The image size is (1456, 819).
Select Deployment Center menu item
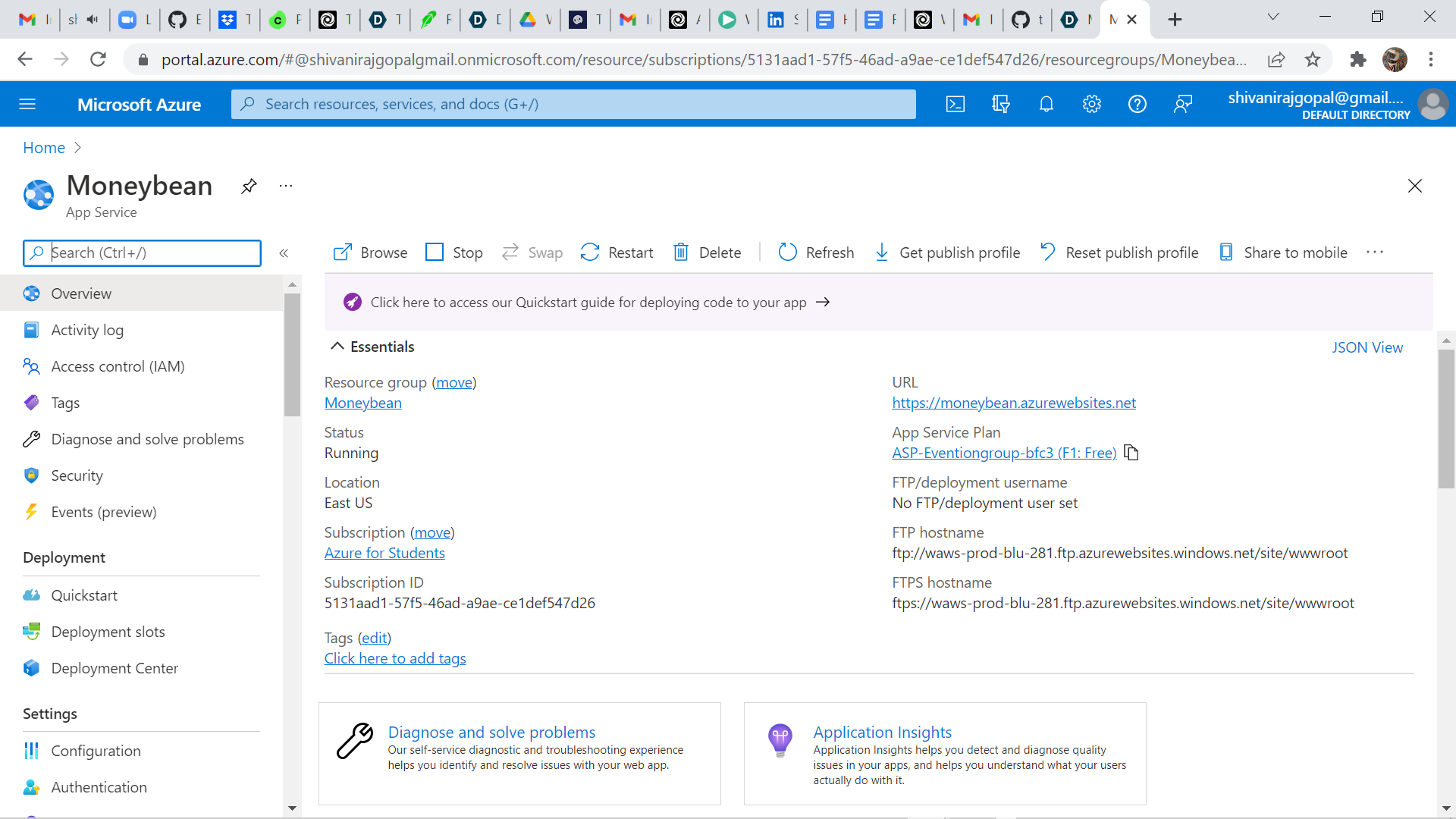pyautogui.click(x=115, y=668)
